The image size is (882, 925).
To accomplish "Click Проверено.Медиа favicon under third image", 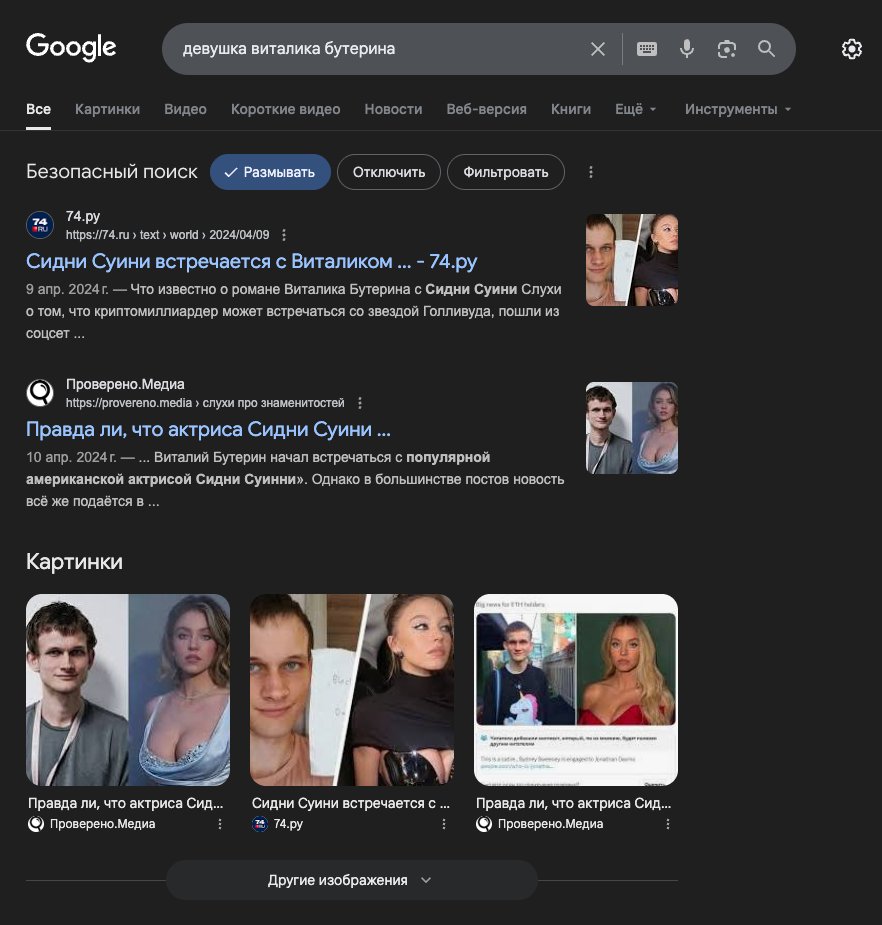I will pyautogui.click(x=484, y=824).
